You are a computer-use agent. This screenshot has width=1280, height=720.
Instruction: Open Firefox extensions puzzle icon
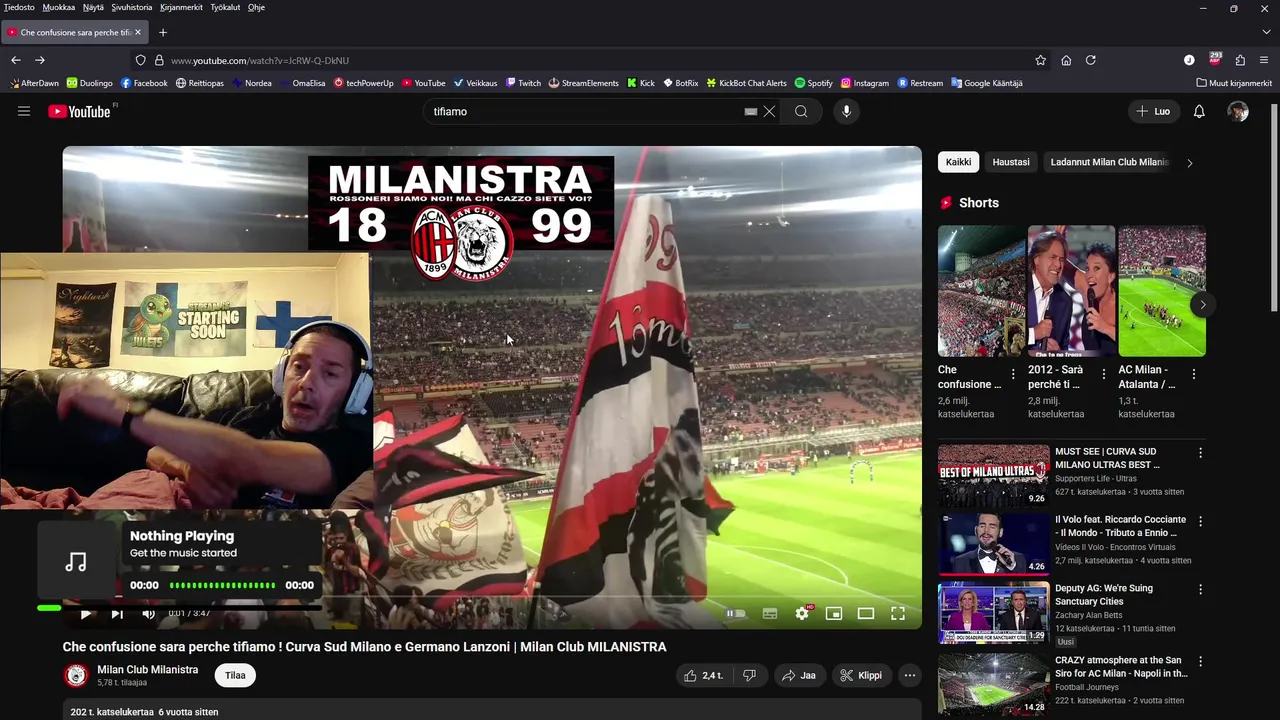(x=1240, y=60)
